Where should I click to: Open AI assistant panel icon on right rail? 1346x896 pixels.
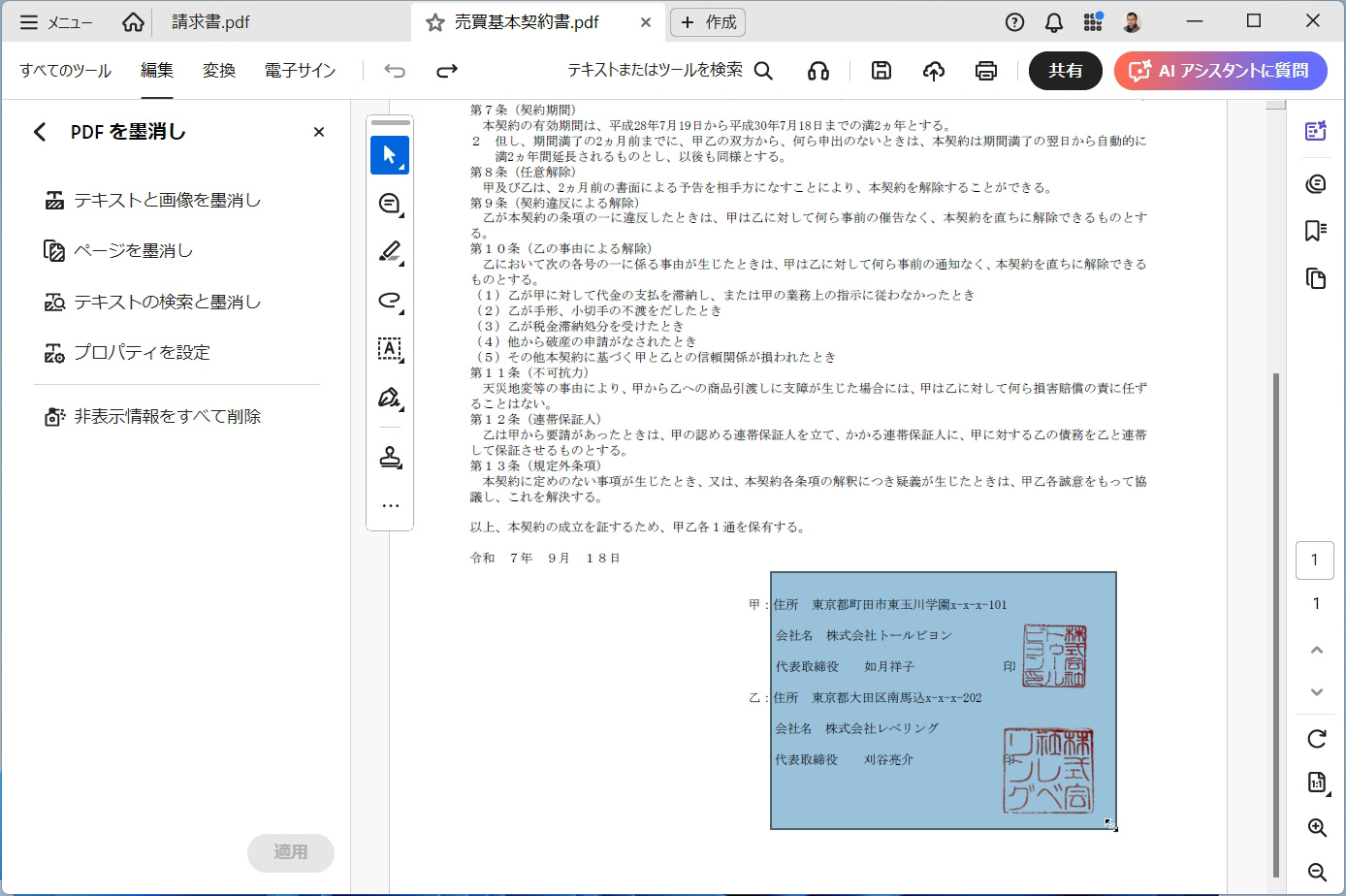[1316, 131]
